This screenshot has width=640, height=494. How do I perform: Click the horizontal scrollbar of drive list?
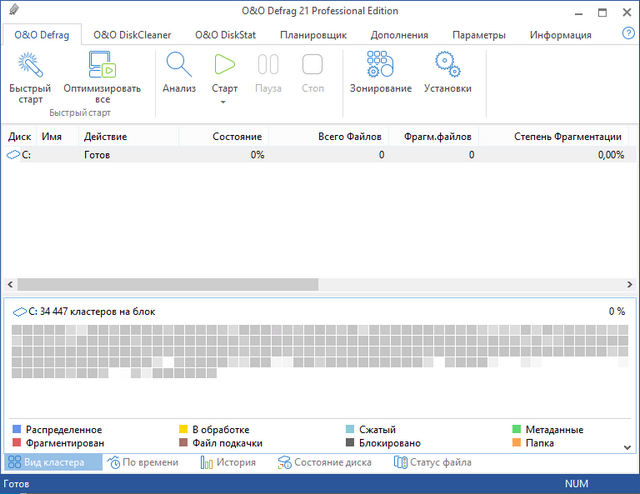170,284
